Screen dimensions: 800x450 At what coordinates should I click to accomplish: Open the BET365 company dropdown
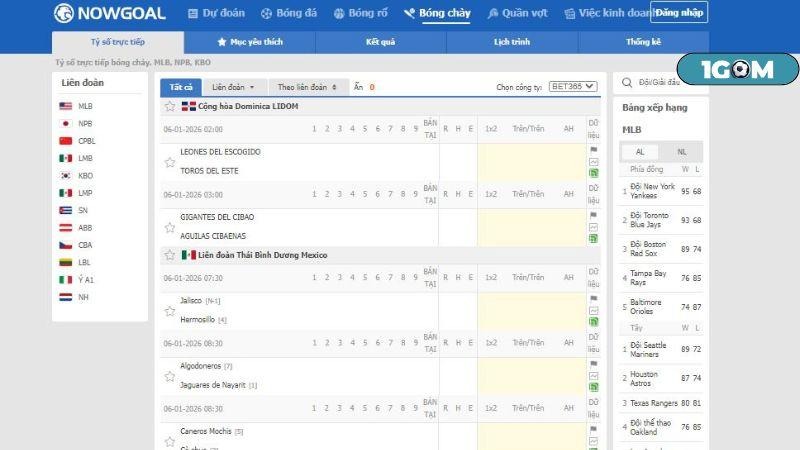point(573,87)
